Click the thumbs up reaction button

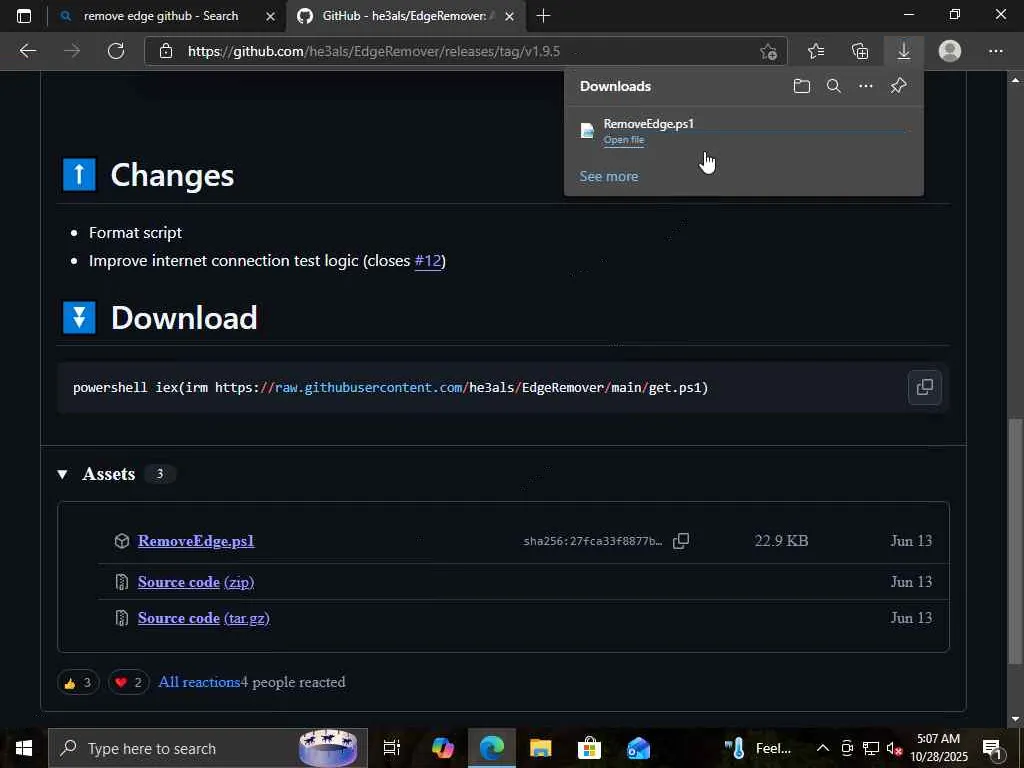click(x=78, y=682)
